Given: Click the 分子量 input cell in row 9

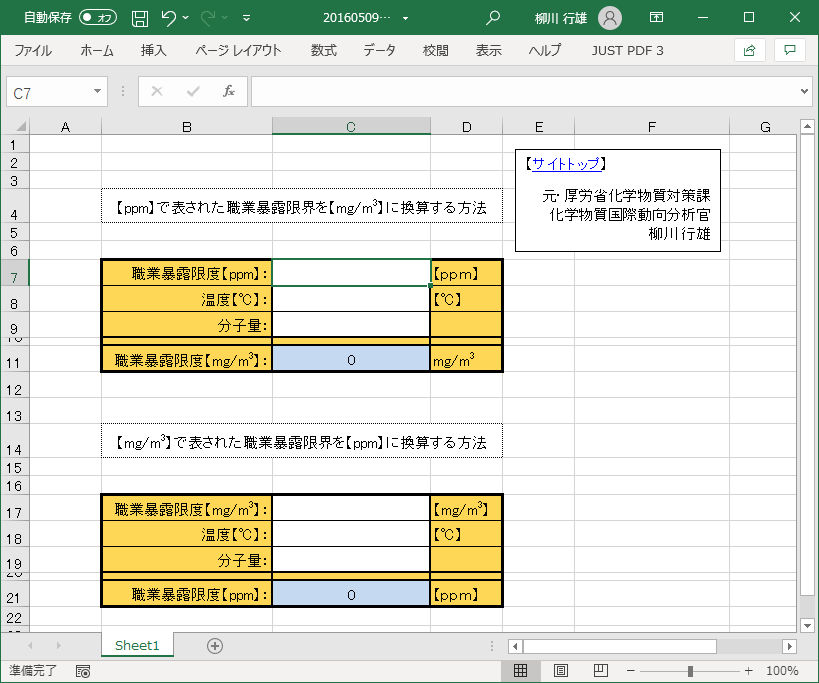Looking at the screenshot, I should click(351, 324).
